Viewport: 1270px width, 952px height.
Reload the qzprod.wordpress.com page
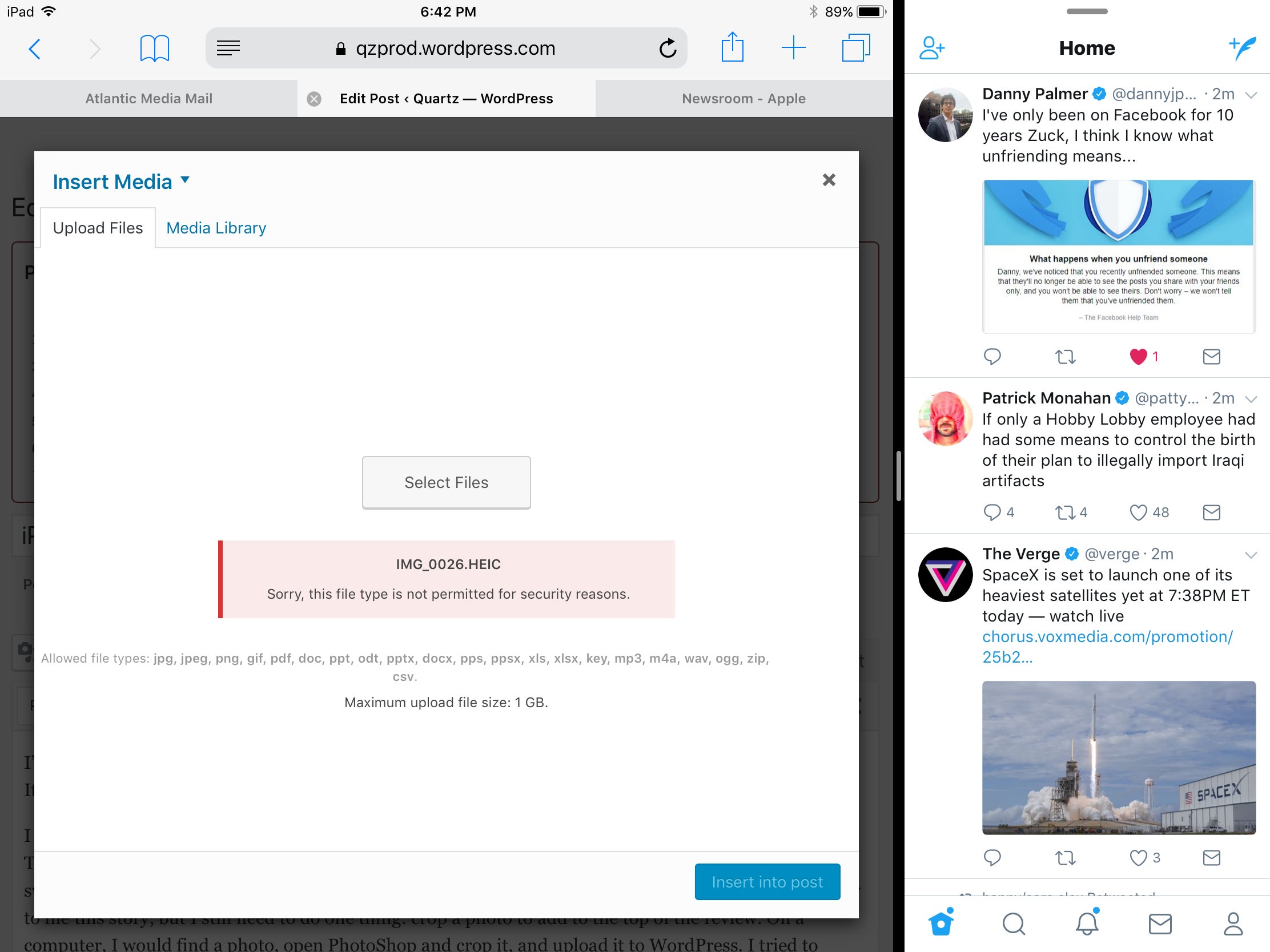(668, 48)
